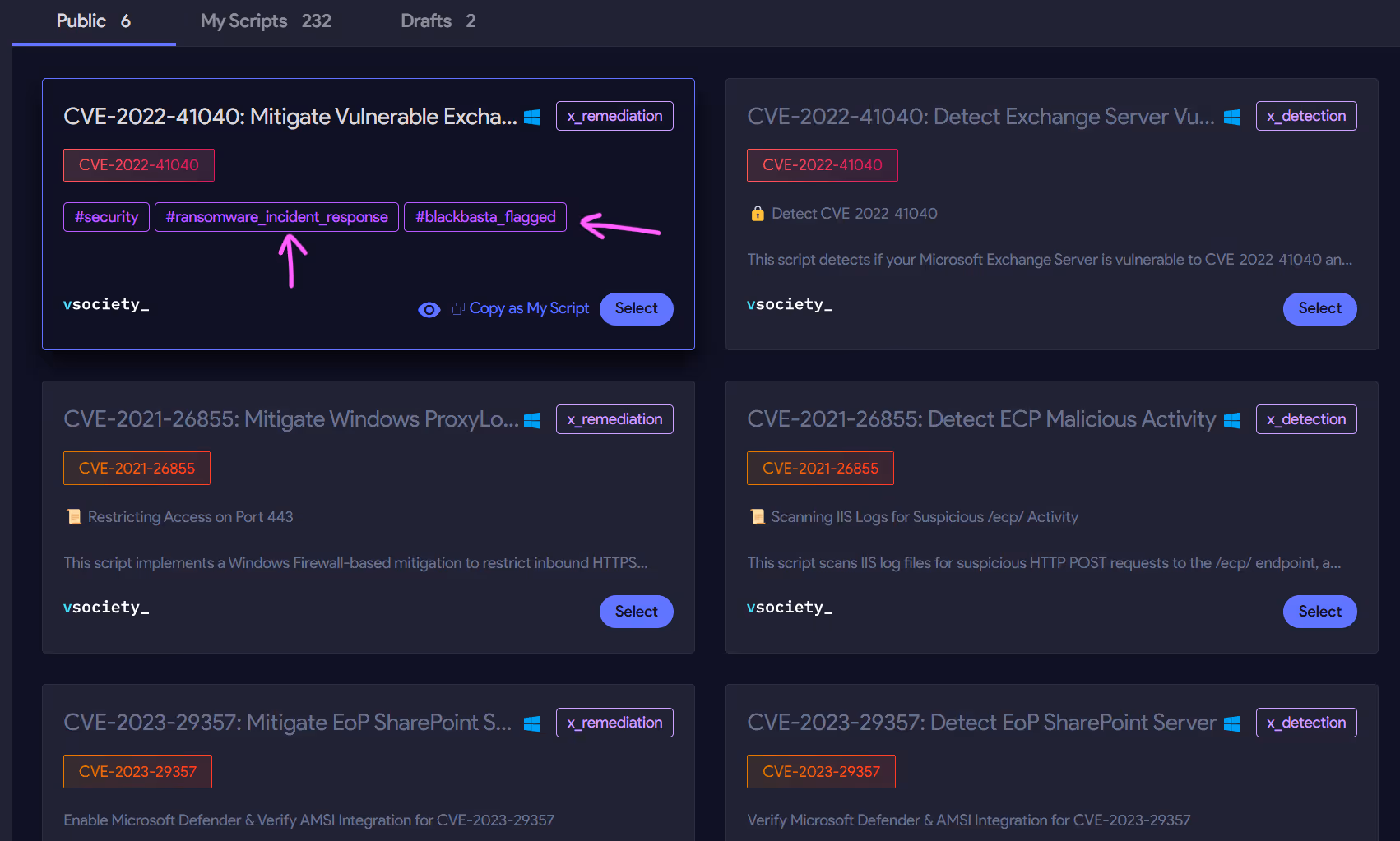The width and height of the screenshot is (1400, 841).
Task: Click Windows icon on CVE-2021-26855 Detect ECP card
Action: point(1232,421)
